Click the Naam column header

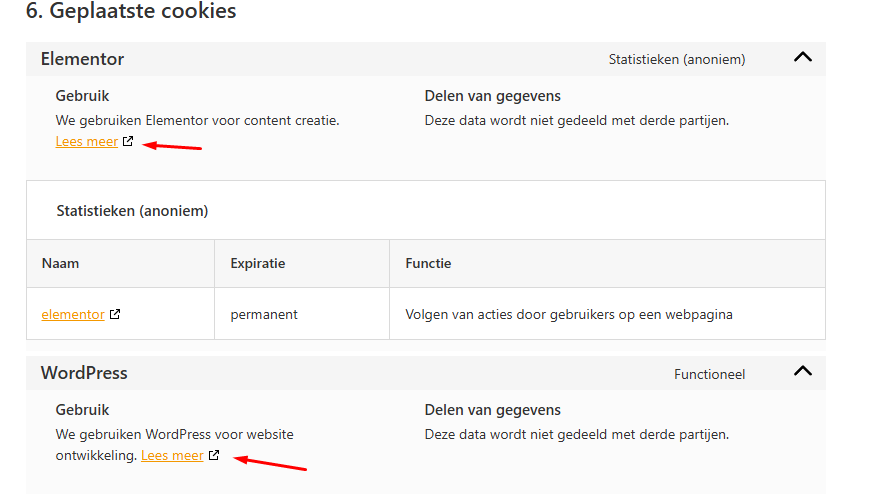click(61, 264)
